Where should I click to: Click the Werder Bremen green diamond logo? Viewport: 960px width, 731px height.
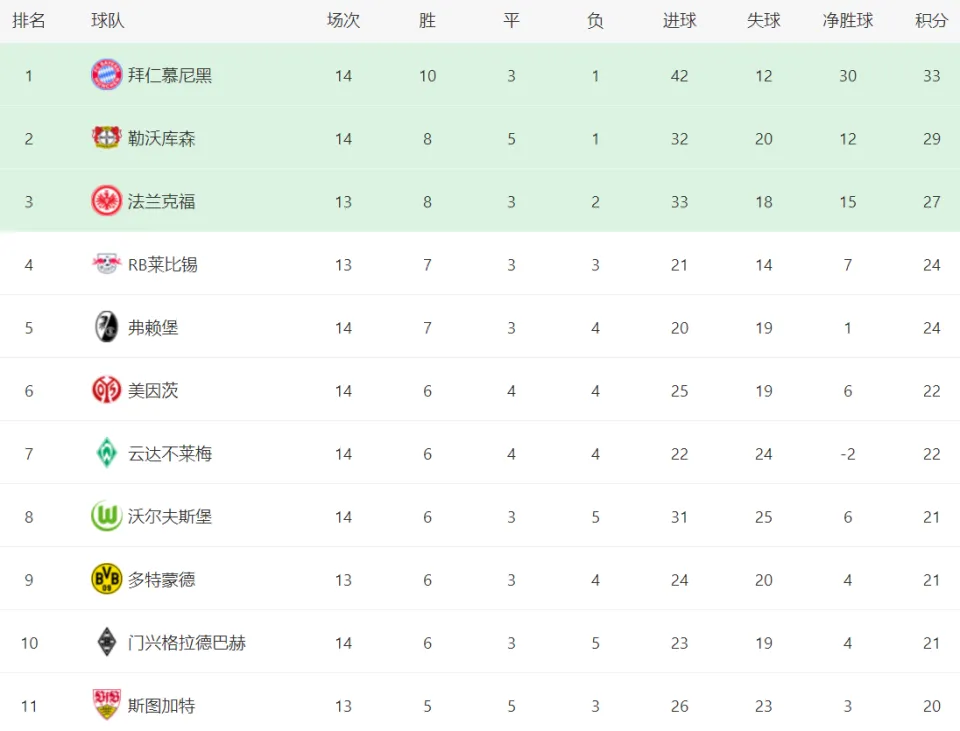pyautogui.click(x=107, y=453)
